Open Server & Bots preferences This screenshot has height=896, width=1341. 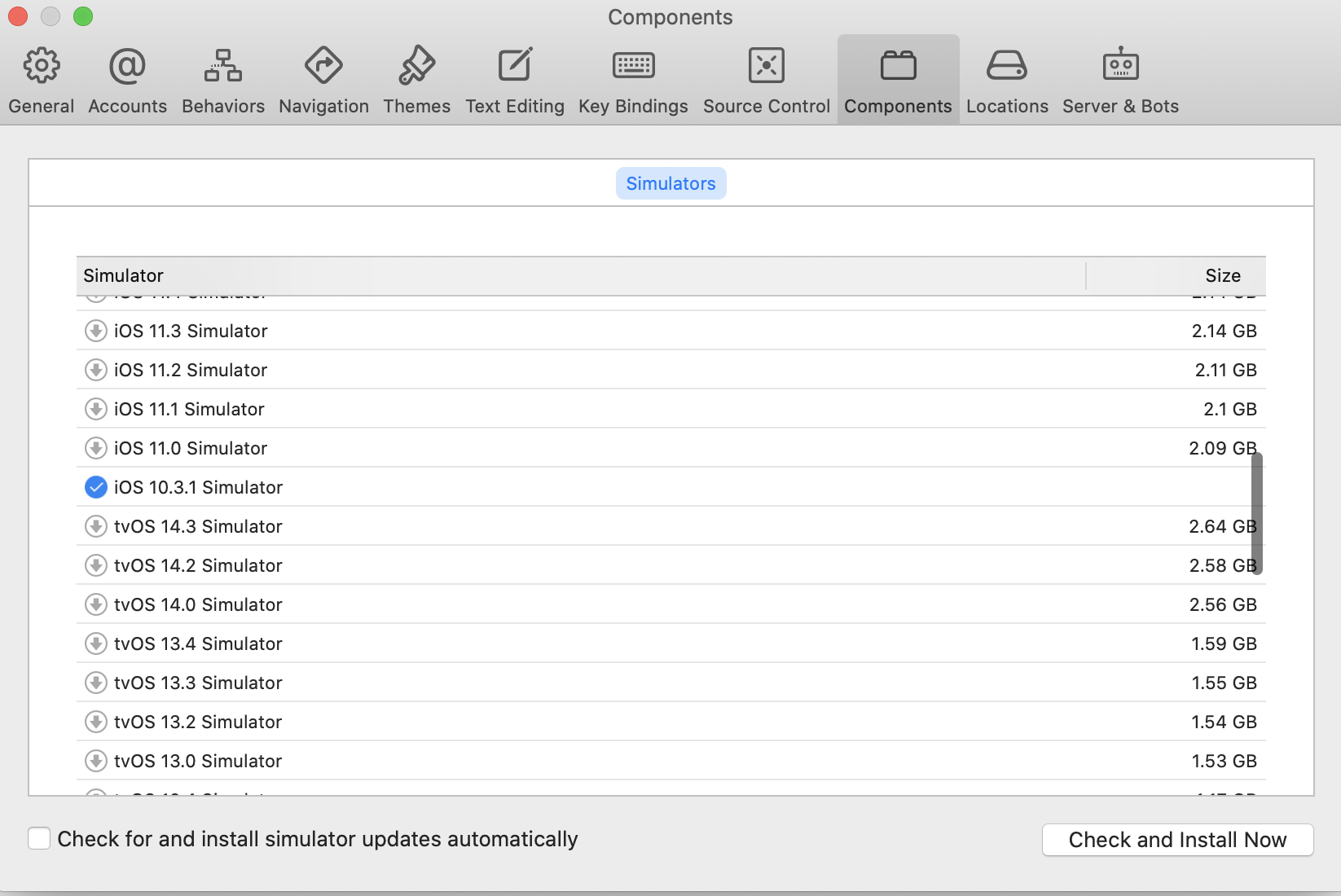(x=1120, y=81)
